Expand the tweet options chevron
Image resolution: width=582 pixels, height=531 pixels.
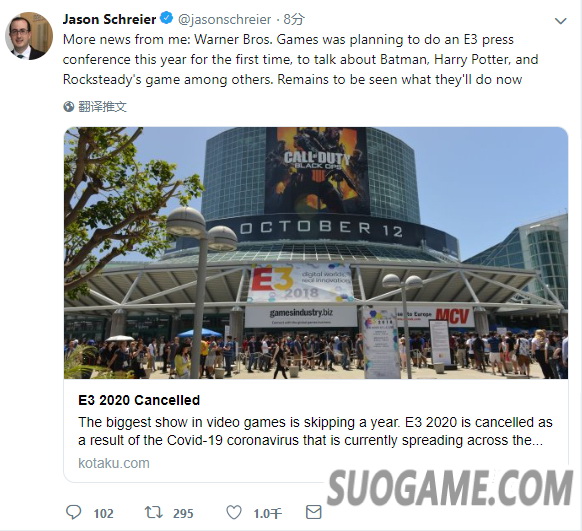point(560,21)
